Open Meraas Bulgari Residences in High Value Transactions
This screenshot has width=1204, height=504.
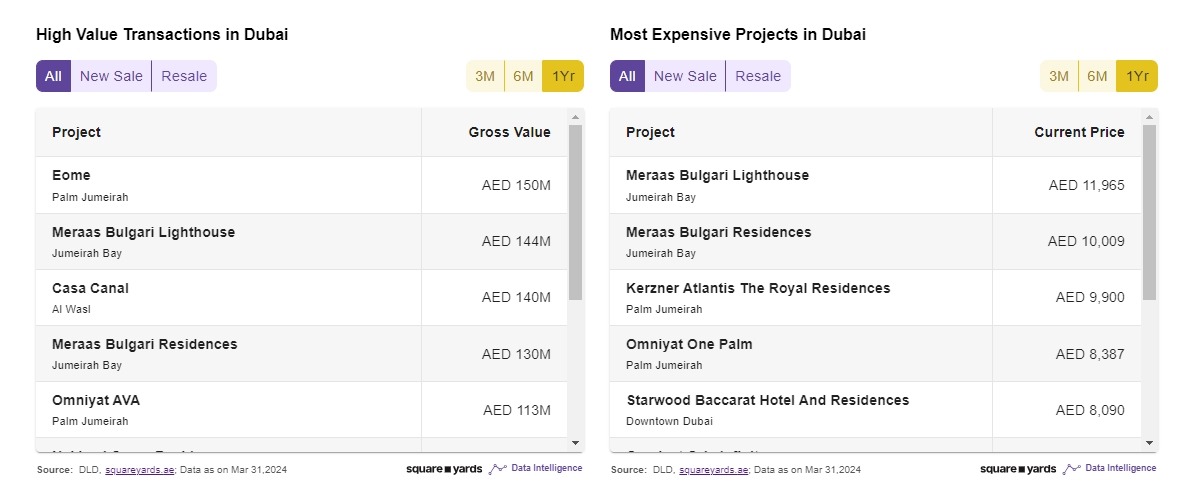[302, 353]
